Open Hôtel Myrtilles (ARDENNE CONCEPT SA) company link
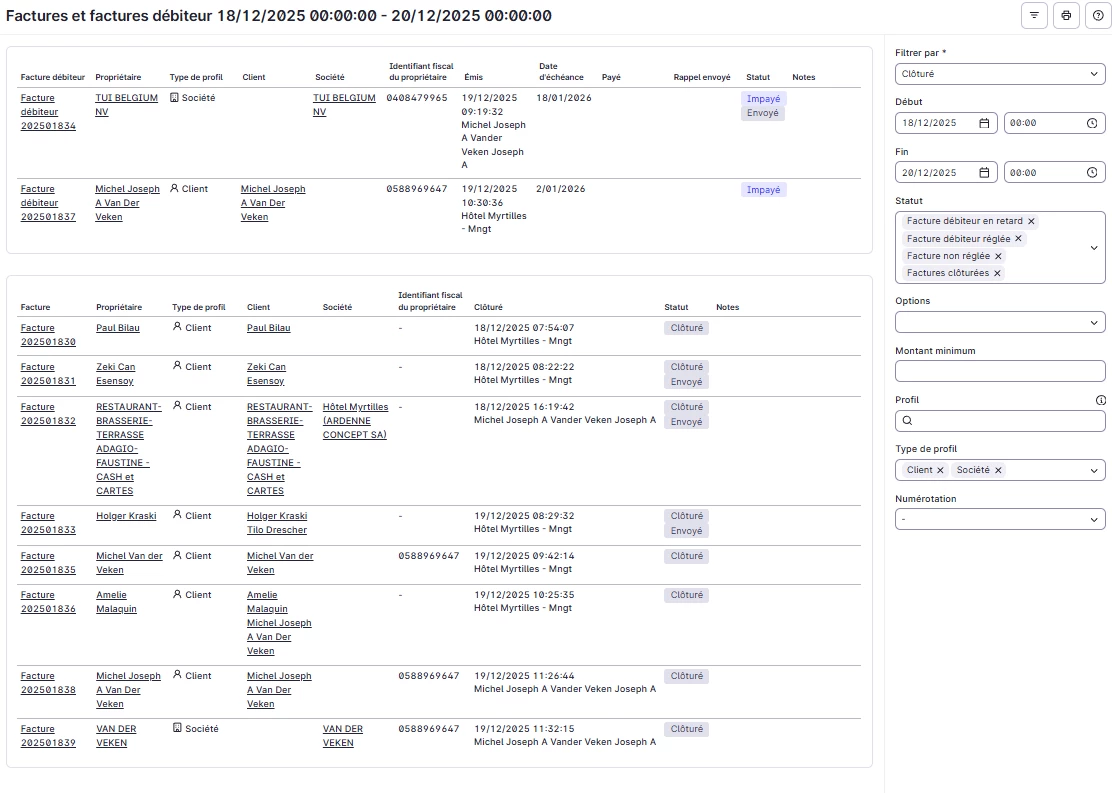The width and height of the screenshot is (1112, 793). pyautogui.click(x=355, y=421)
